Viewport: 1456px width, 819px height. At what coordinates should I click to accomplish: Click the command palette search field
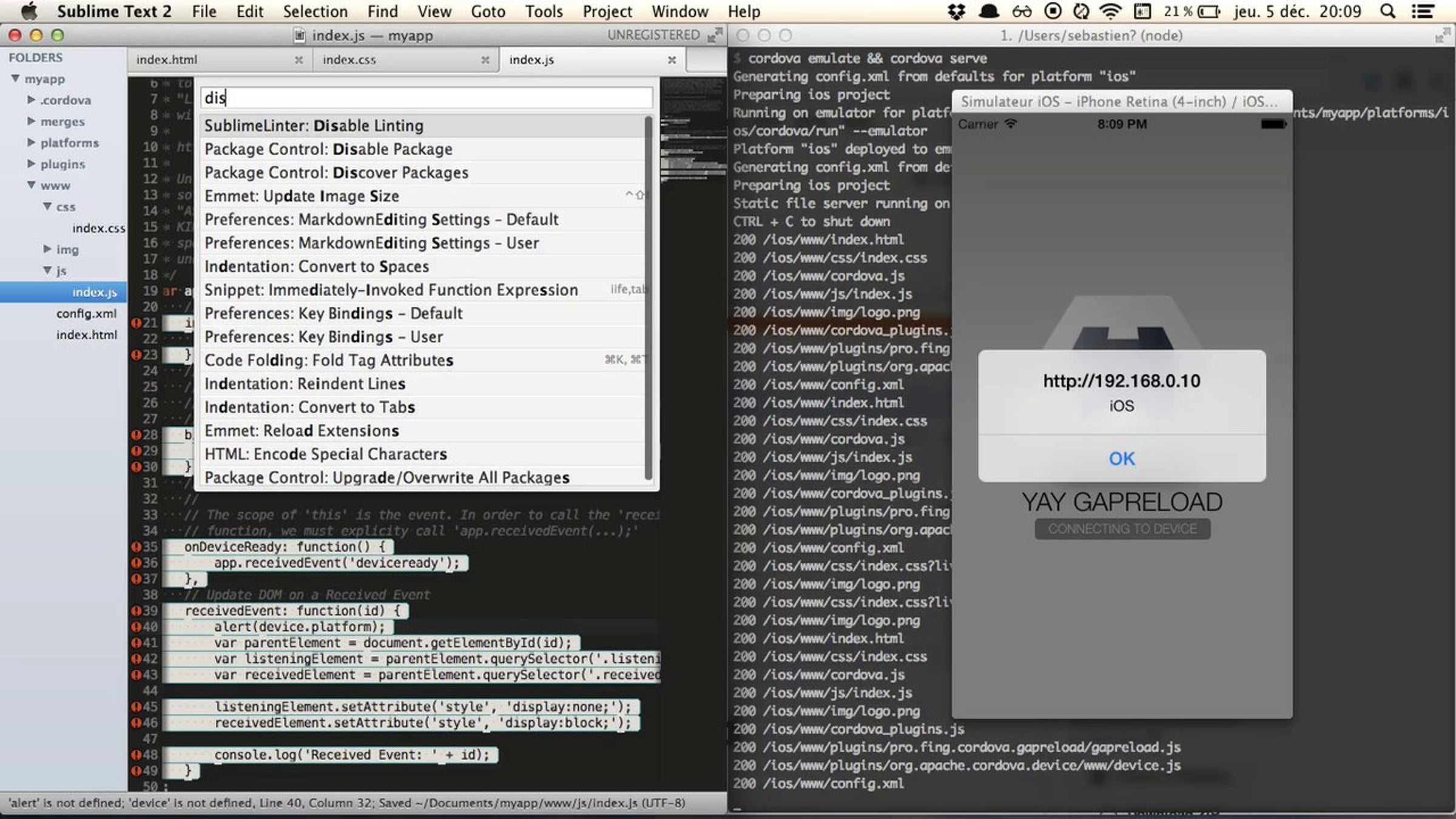tap(426, 97)
